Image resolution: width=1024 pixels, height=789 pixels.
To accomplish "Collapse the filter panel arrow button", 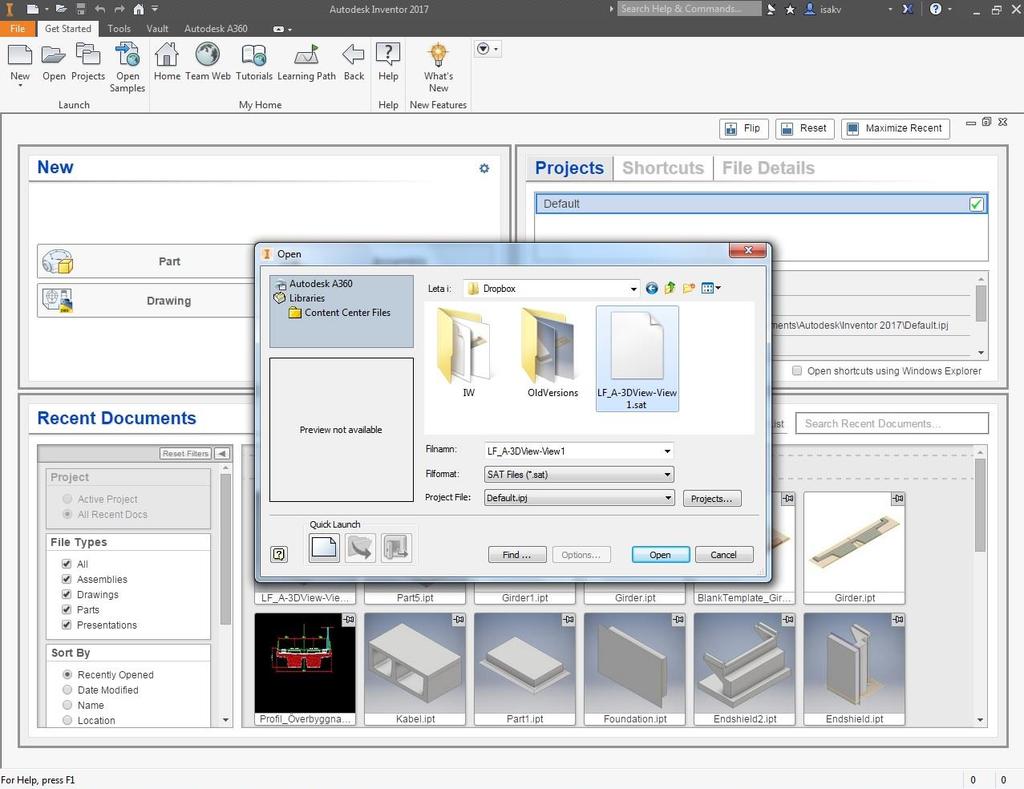I will (x=222, y=453).
